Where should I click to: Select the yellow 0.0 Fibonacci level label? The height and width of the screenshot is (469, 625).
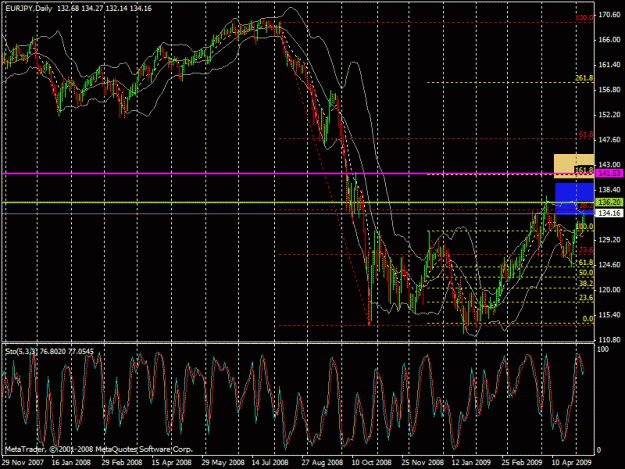click(588, 319)
